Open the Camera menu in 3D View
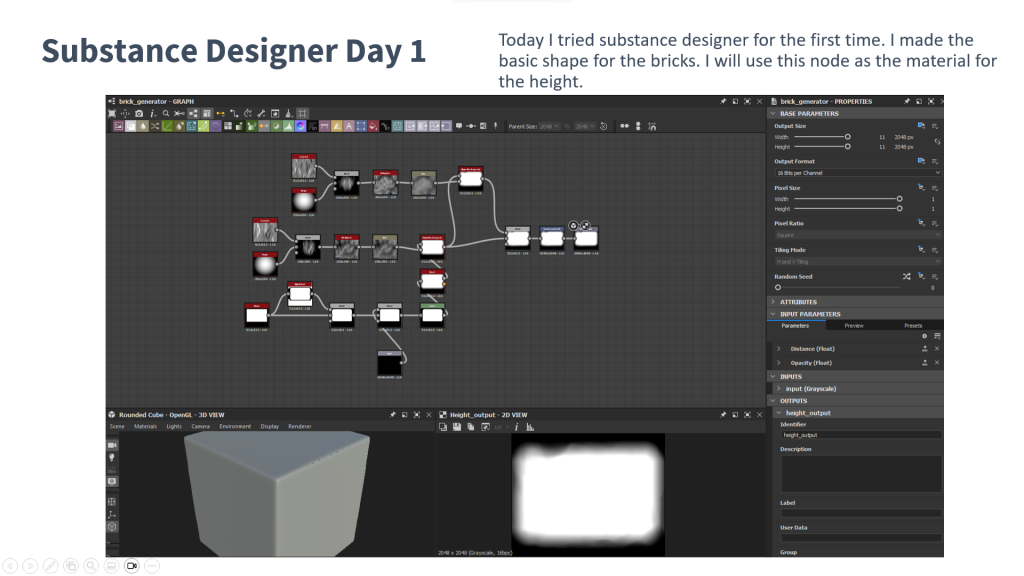This screenshot has height=576, width=1024. (200, 426)
